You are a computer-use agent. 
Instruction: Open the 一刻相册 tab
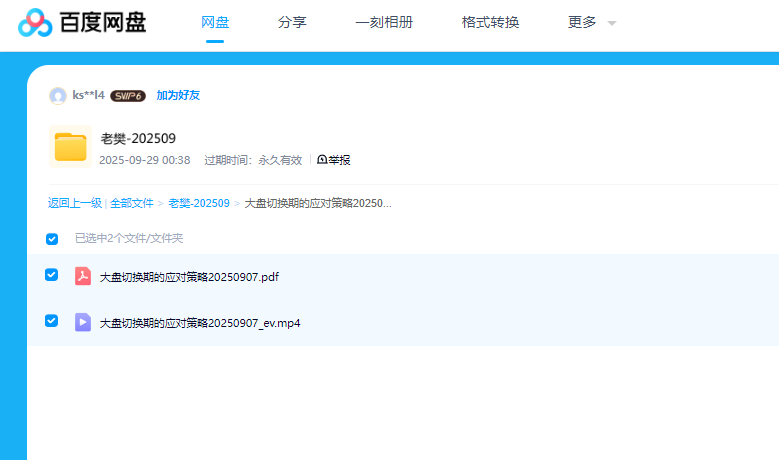pos(384,22)
